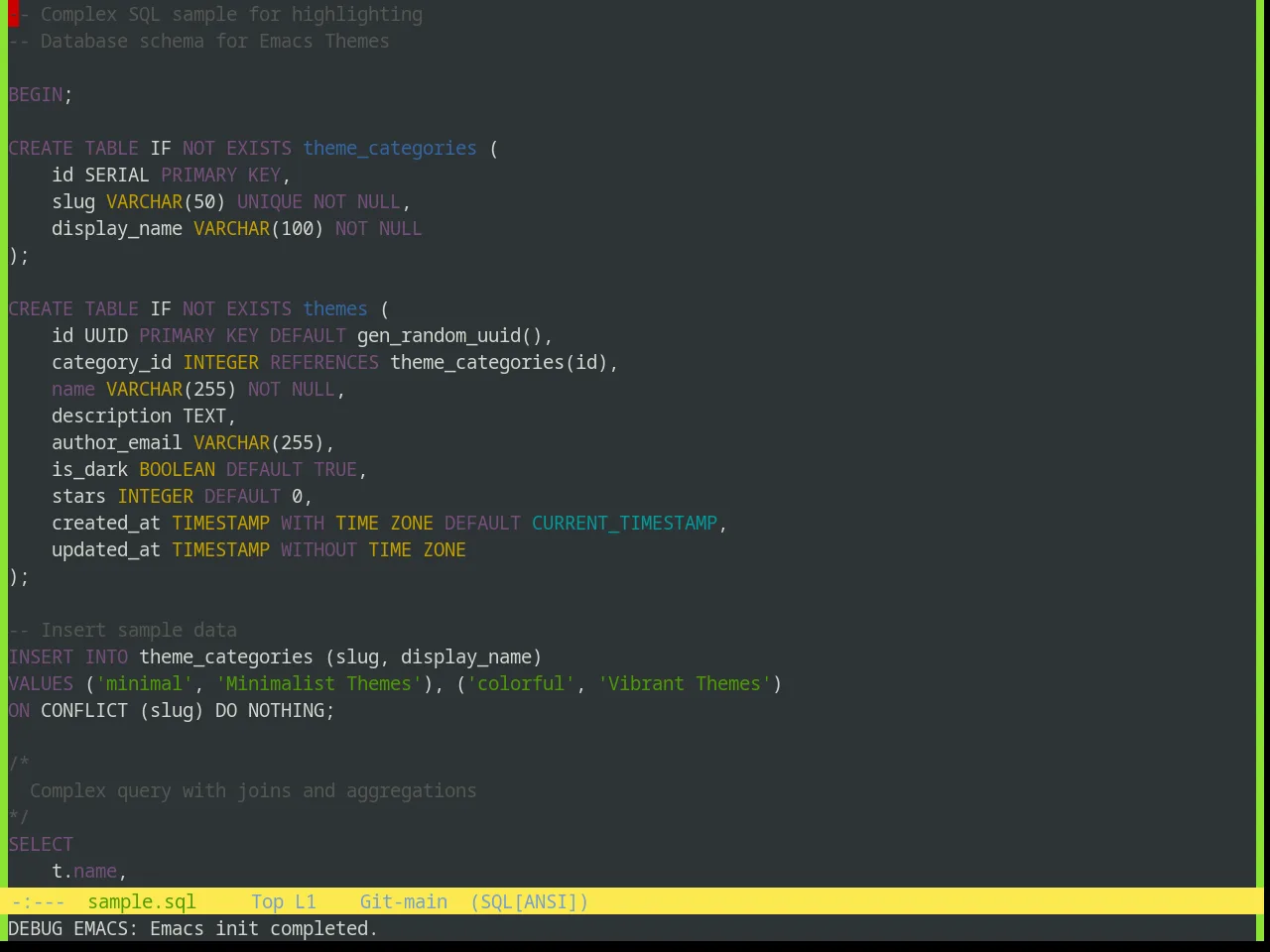1270x952 pixels.
Task: Click '-- Insert sample data' comment
Action: (123, 630)
